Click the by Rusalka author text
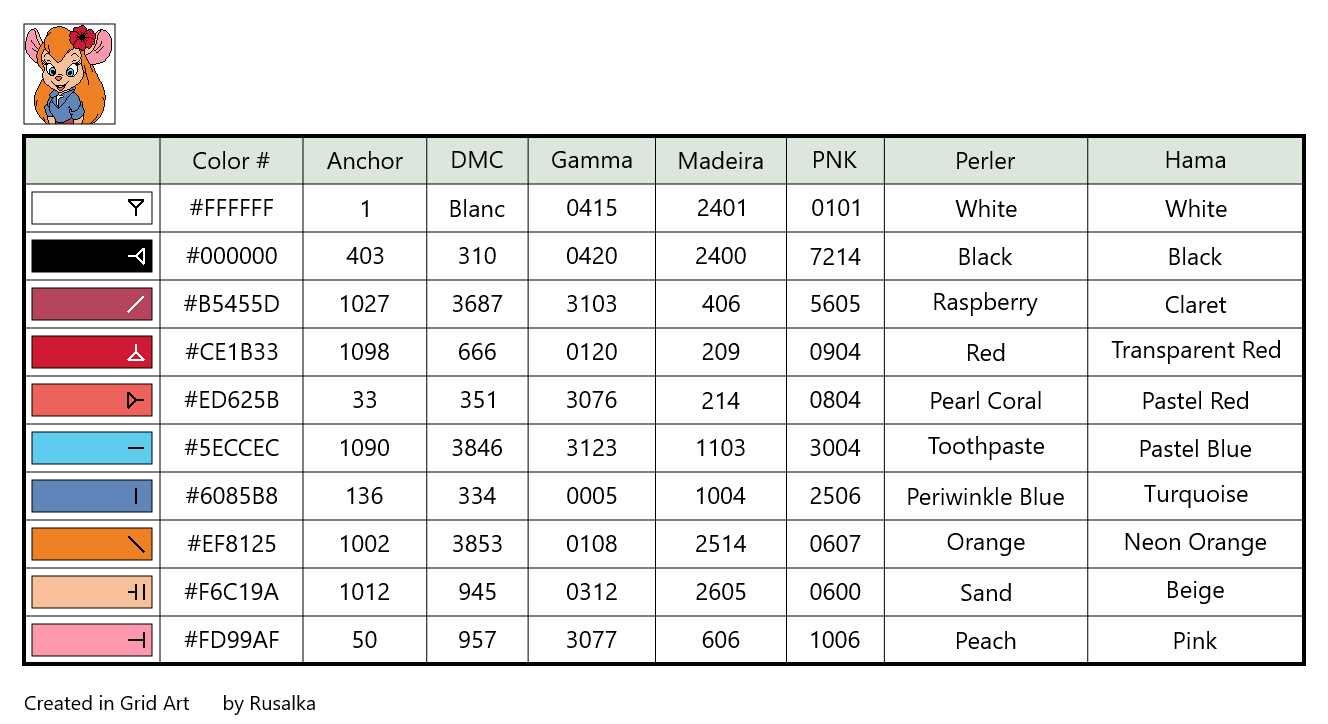Image resolution: width=1328 pixels, height=724 pixels. pos(269,704)
